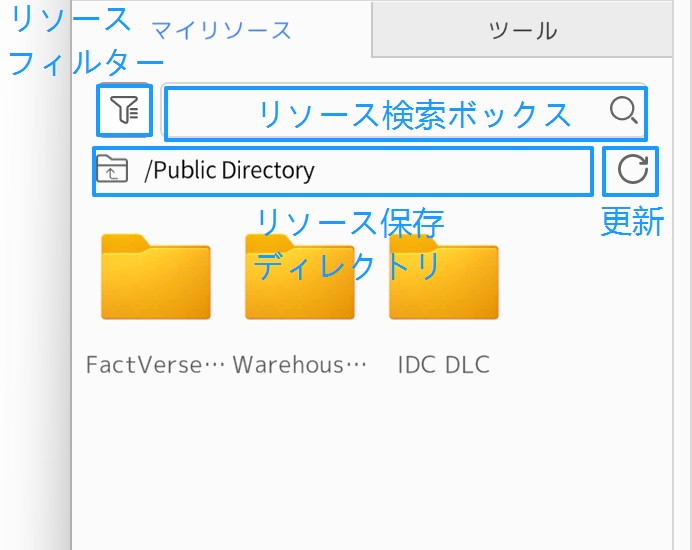This screenshot has height=550, width=692.
Task: Click the magnifier search icon
Action: 623,111
